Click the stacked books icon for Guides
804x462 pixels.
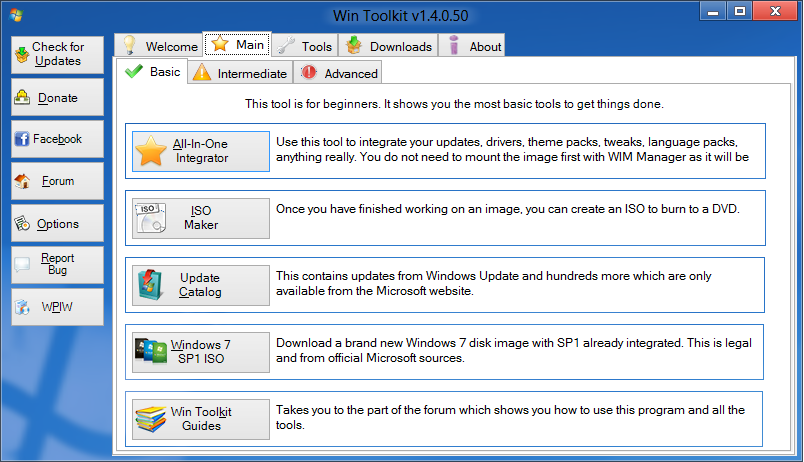pos(151,419)
